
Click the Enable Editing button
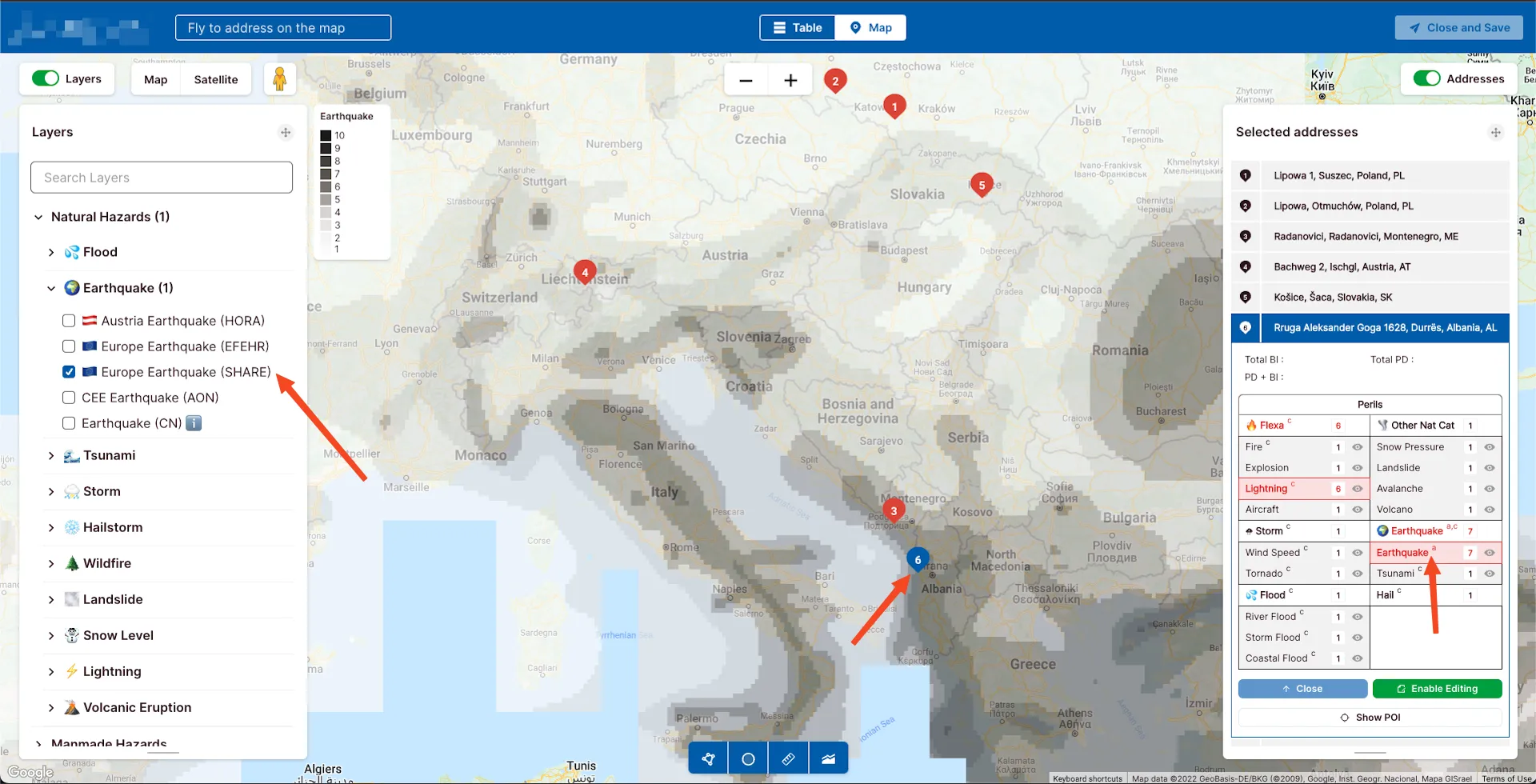point(1437,689)
